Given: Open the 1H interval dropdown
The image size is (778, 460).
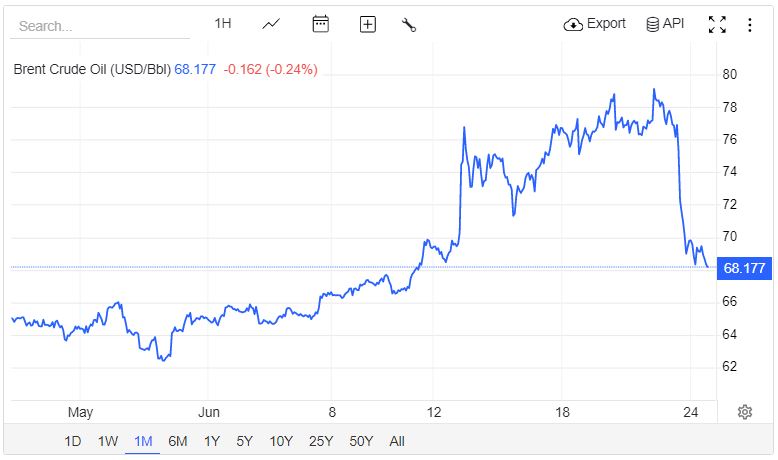Looking at the screenshot, I should 222,24.
